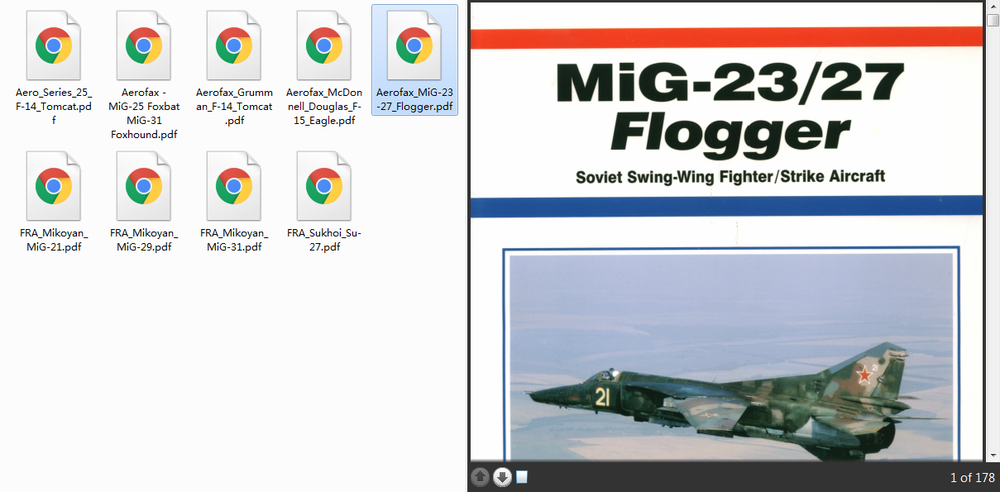Go to next page with down arrow
Image resolution: width=1000 pixels, height=492 pixels.
click(x=503, y=477)
